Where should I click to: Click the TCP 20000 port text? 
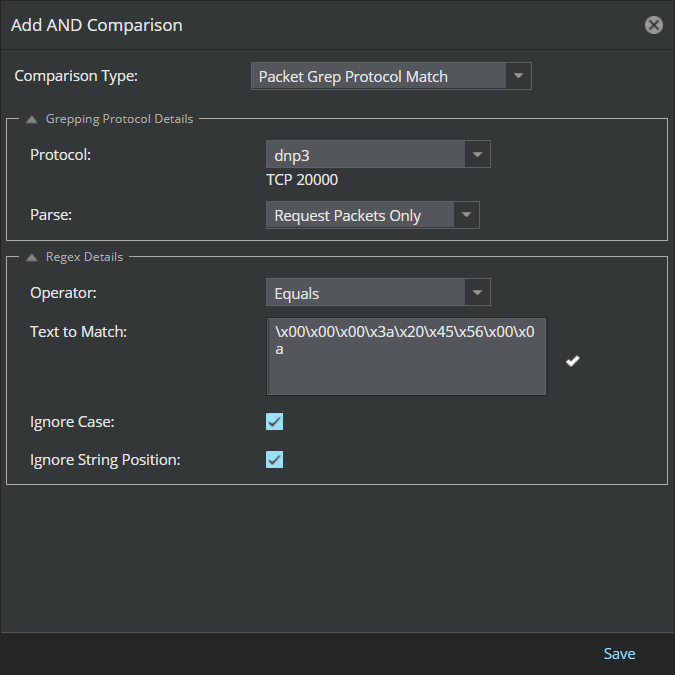tap(302, 180)
